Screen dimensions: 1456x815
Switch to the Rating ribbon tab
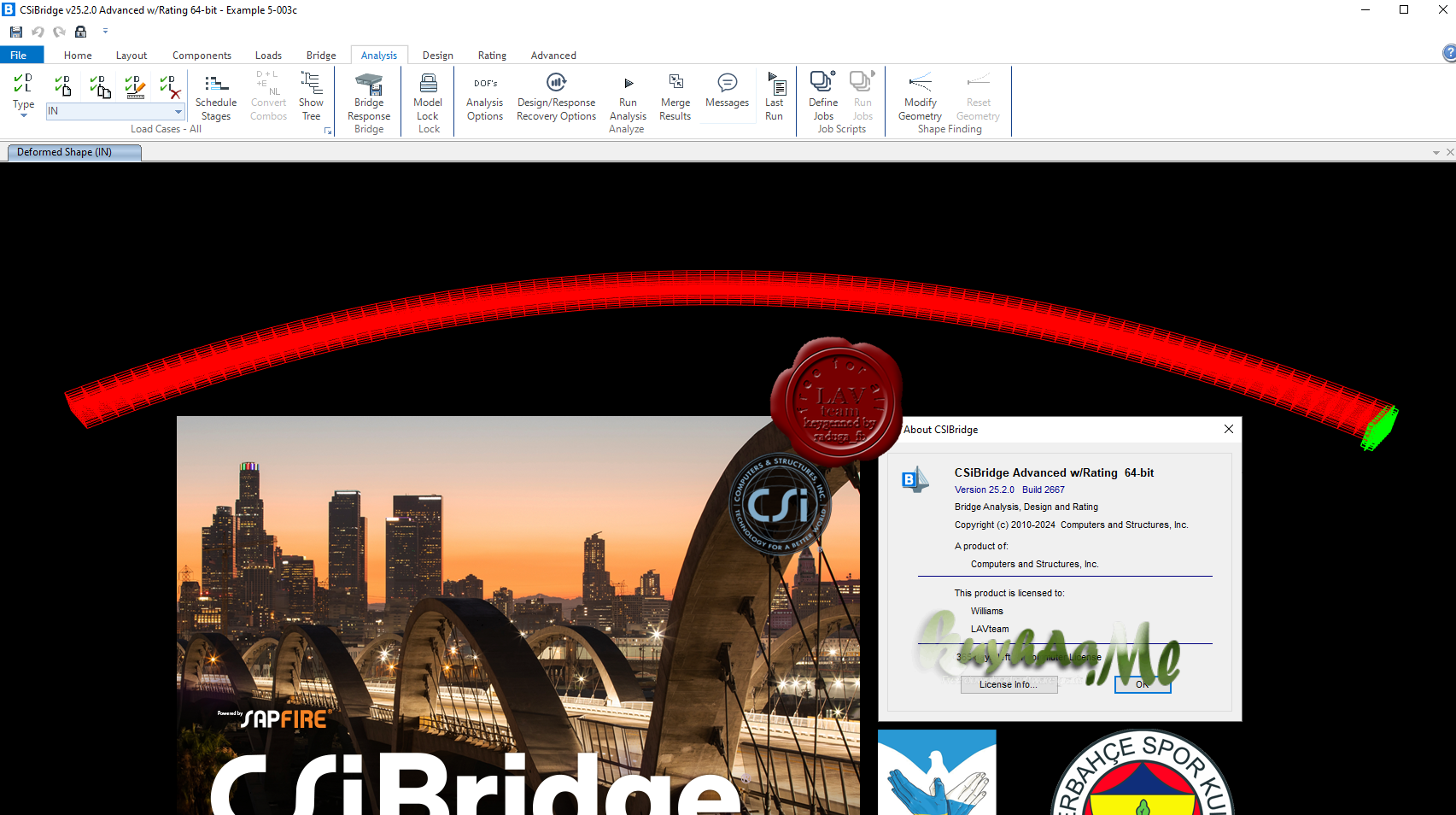pos(492,55)
